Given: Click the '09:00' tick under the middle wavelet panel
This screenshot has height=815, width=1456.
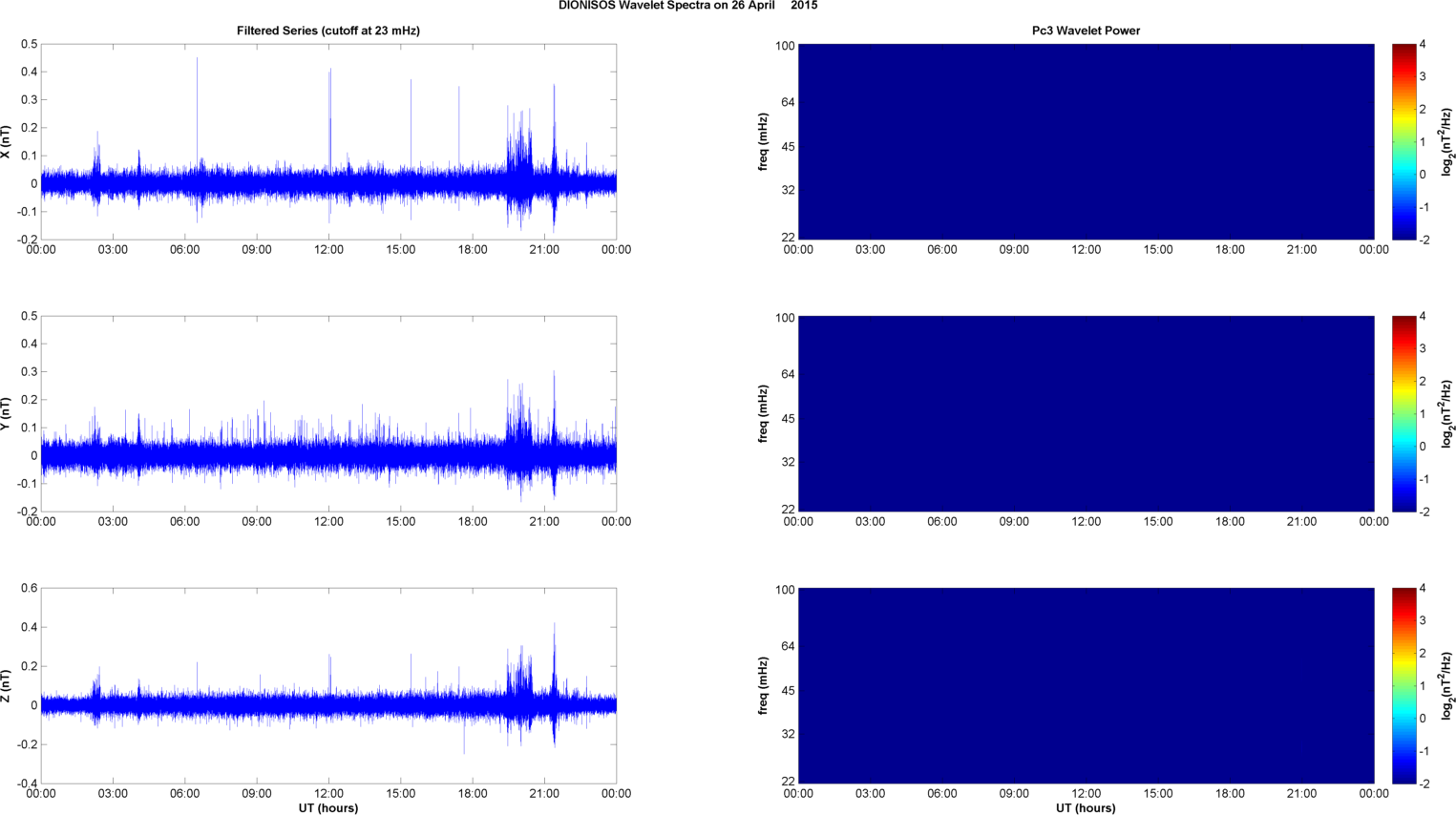Looking at the screenshot, I should 1014,522.
